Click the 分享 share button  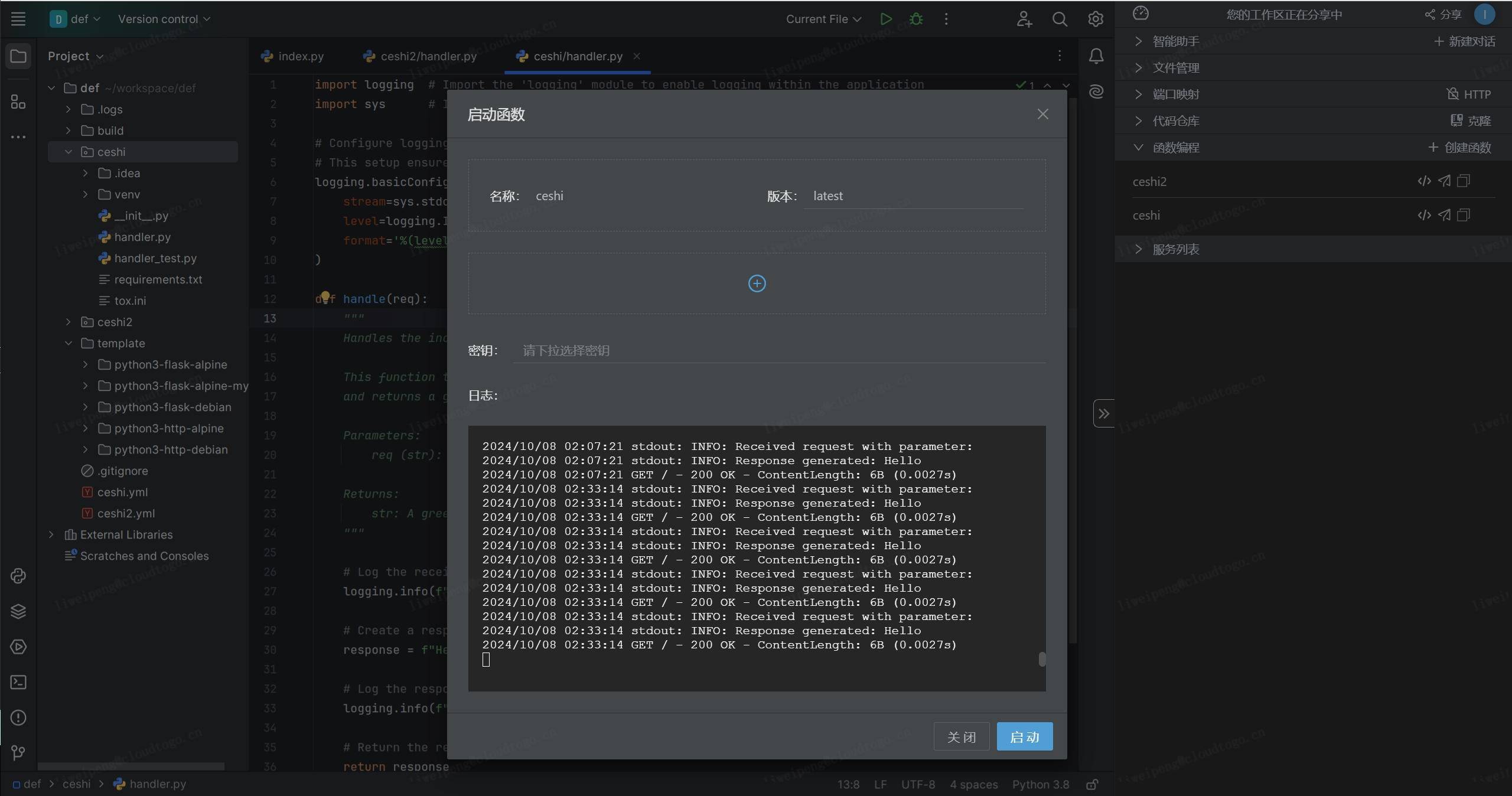[1443, 15]
